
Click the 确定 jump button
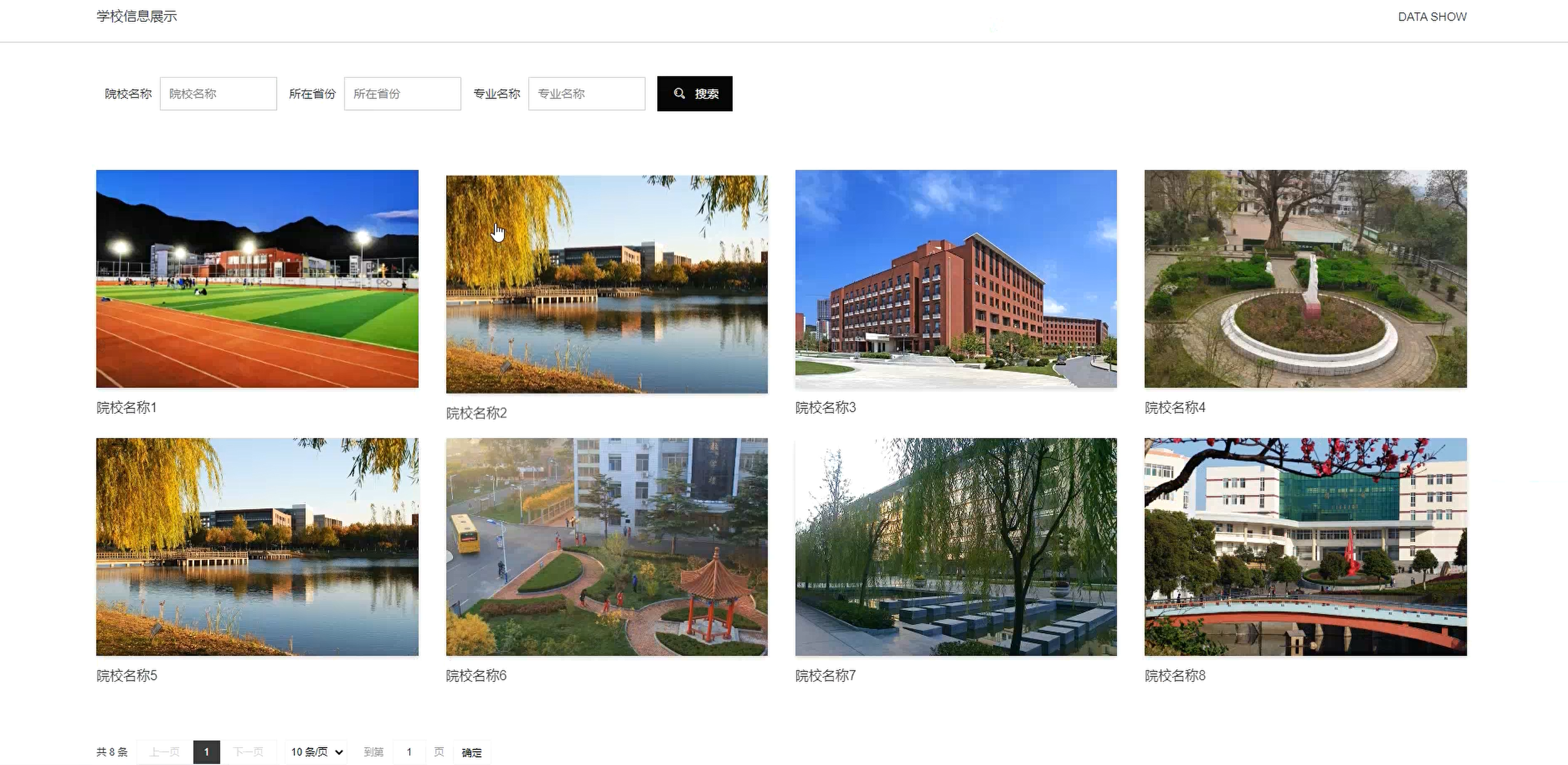click(x=471, y=753)
